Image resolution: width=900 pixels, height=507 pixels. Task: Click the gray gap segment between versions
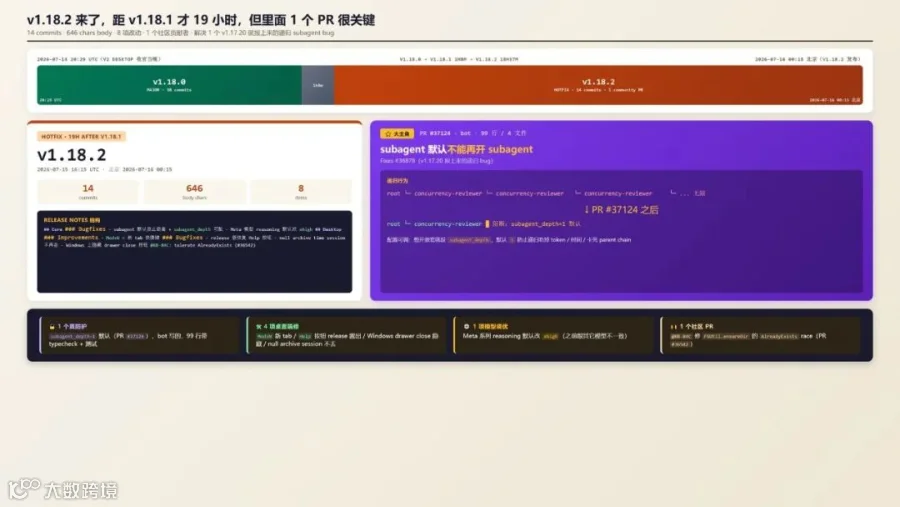(x=318, y=85)
